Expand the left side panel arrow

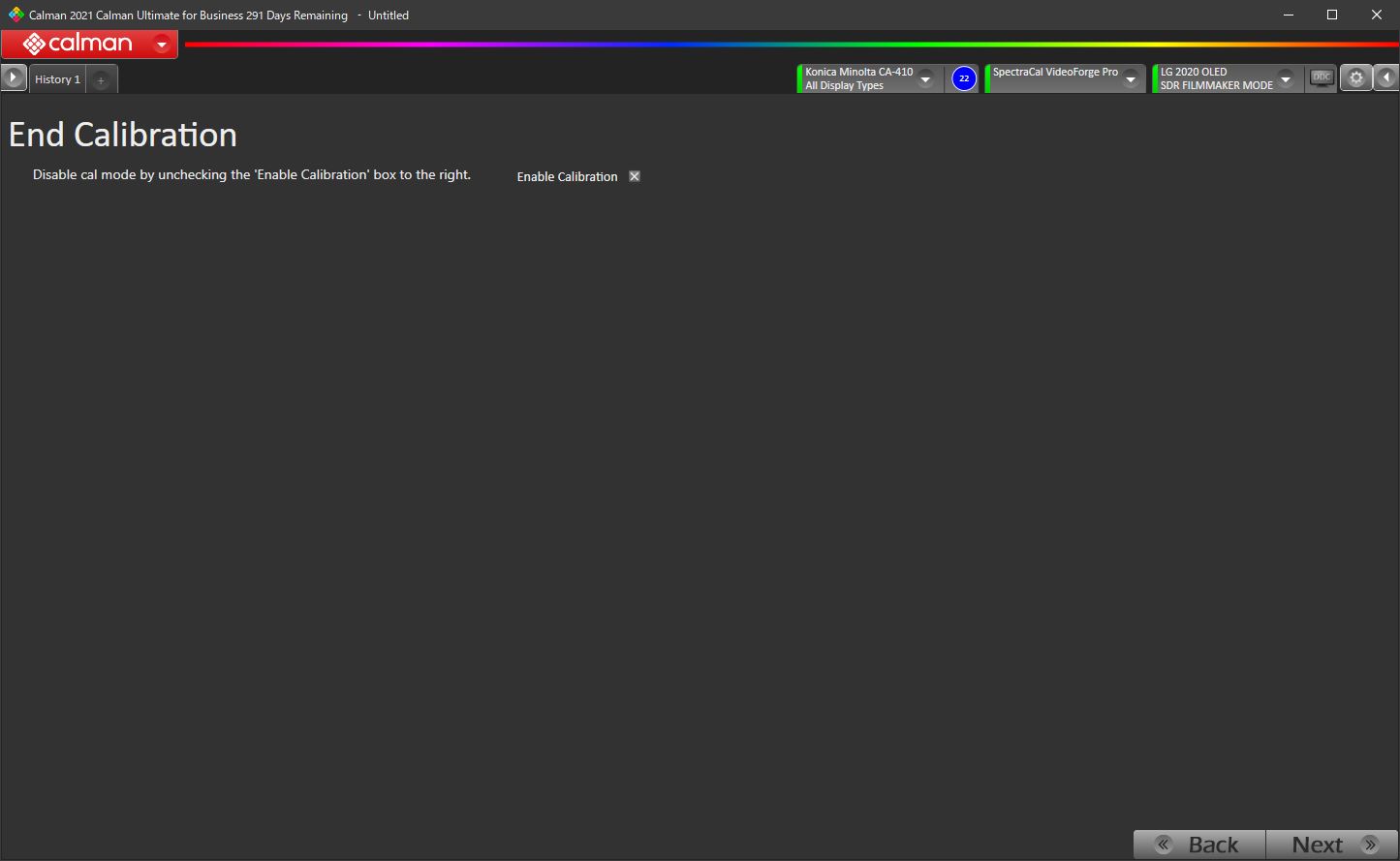[x=14, y=78]
